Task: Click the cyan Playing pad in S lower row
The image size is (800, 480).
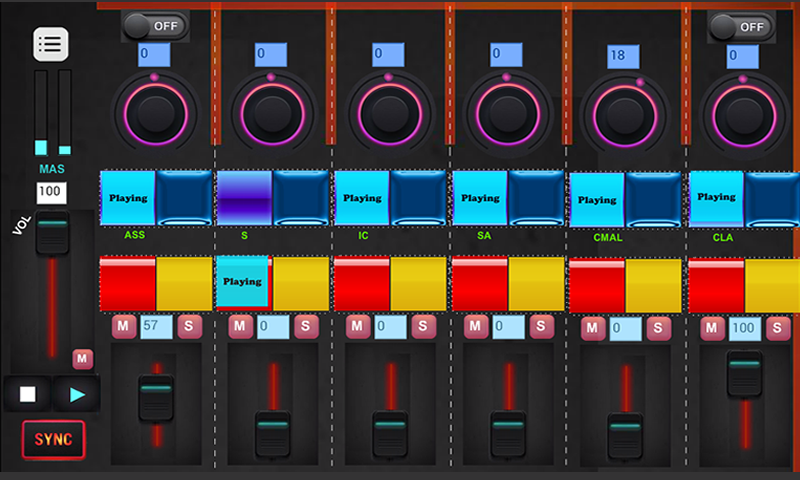Action: pos(242,282)
